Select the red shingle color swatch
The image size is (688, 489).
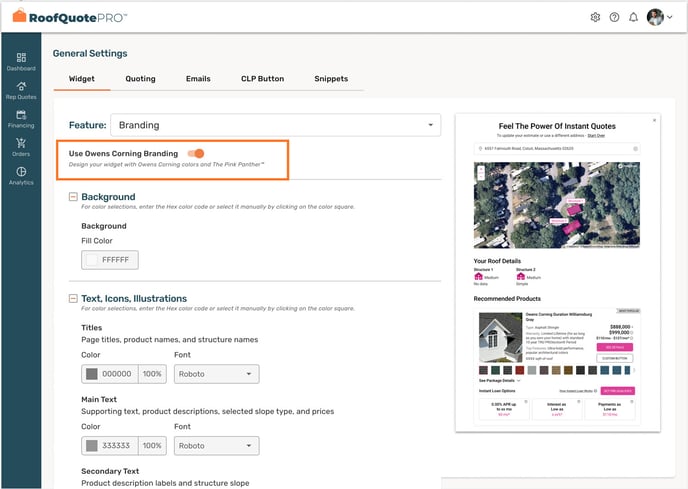pos(520,370)
